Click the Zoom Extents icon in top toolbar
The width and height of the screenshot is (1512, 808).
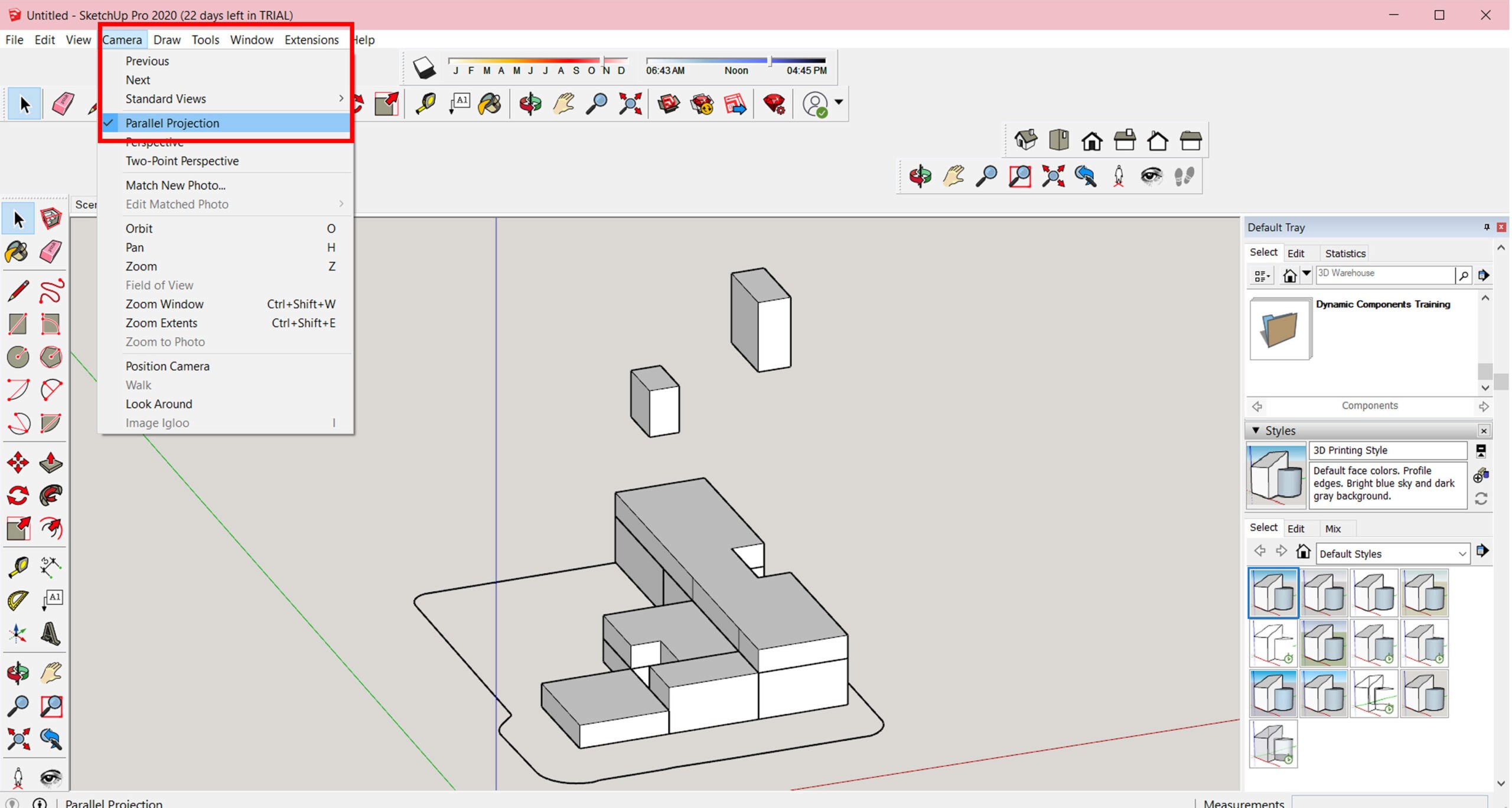click(x=630, y=104)
